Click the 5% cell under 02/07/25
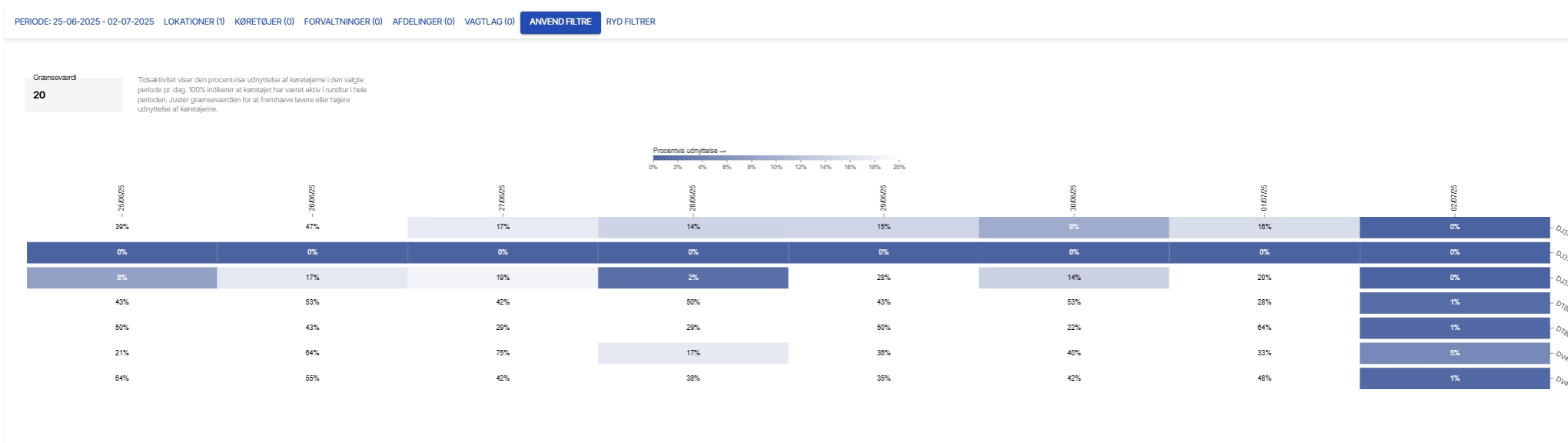This screenshot has width=1568, height=443. pos(1454,353)
